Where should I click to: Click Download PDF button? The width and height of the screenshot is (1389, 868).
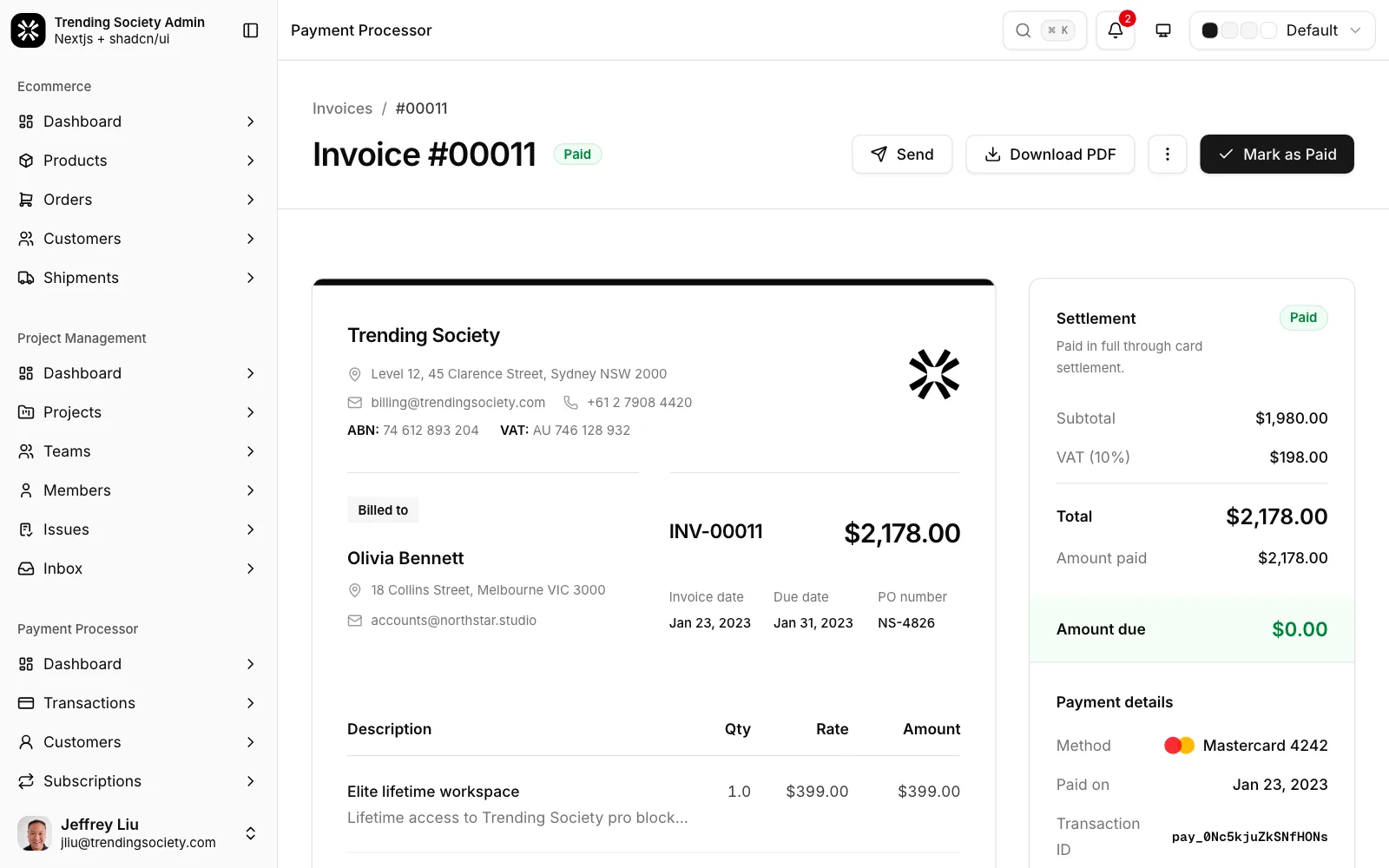[1050, 154]
